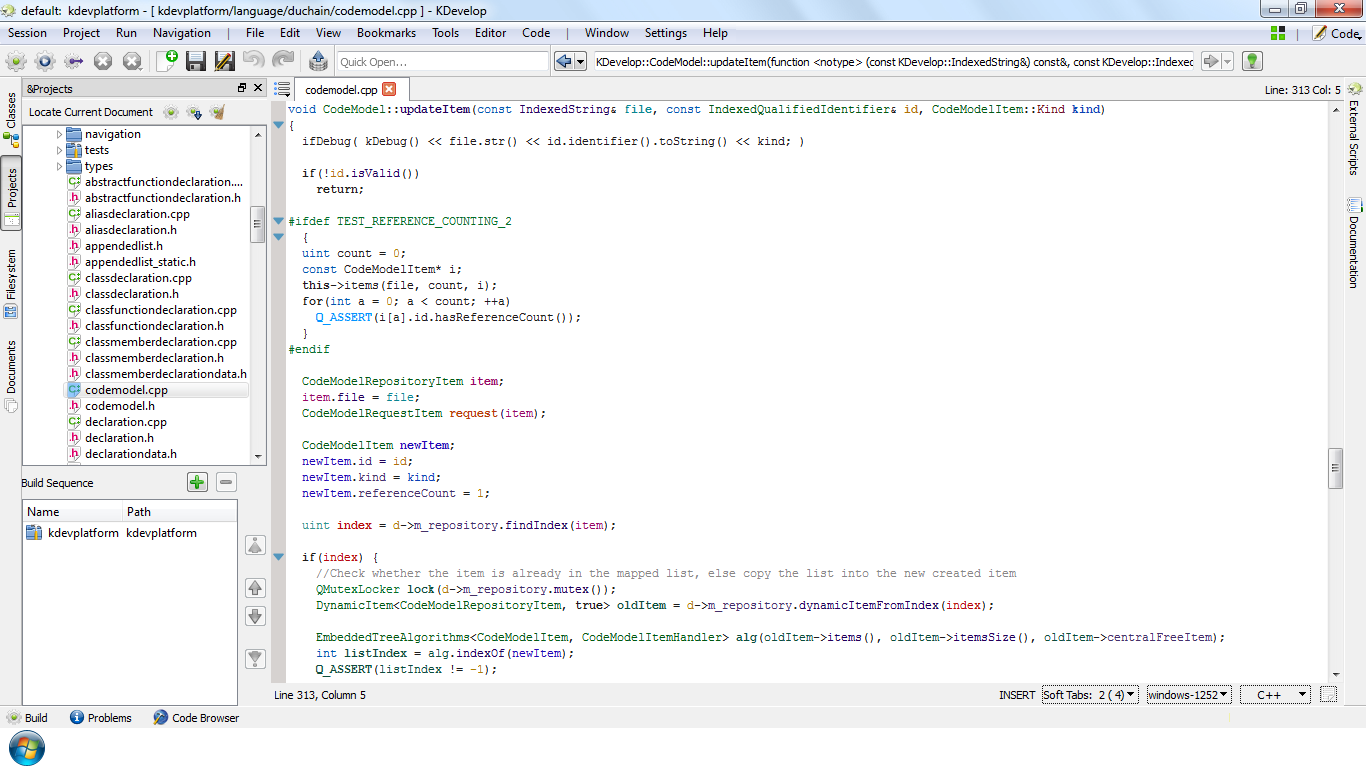Click the Undo arrow icon
This screenshot has height=767, width=1366.
pyautogui.click(x=254, y=61)
